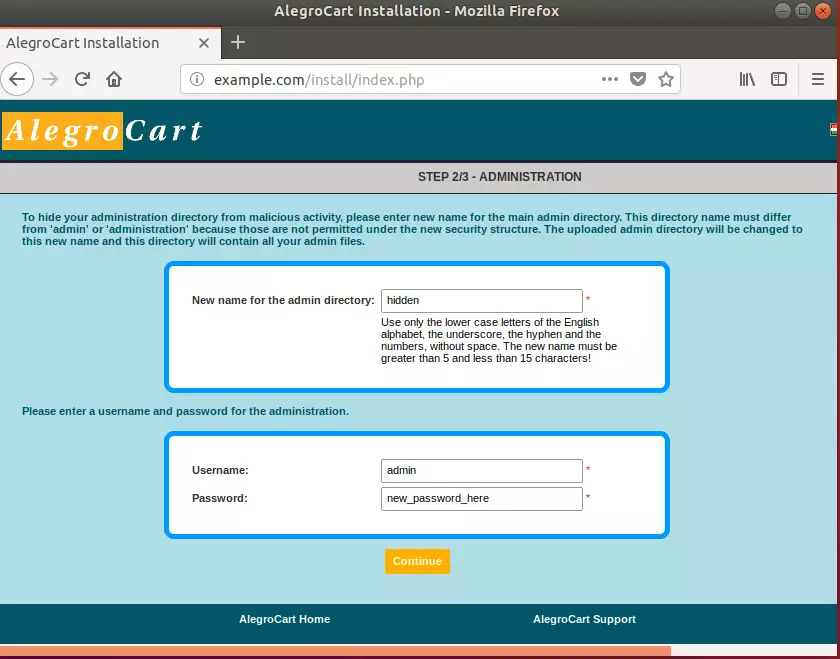Click the language flag icon
Viewport: 840px width, 659px height.
click(x=834, y=130)
